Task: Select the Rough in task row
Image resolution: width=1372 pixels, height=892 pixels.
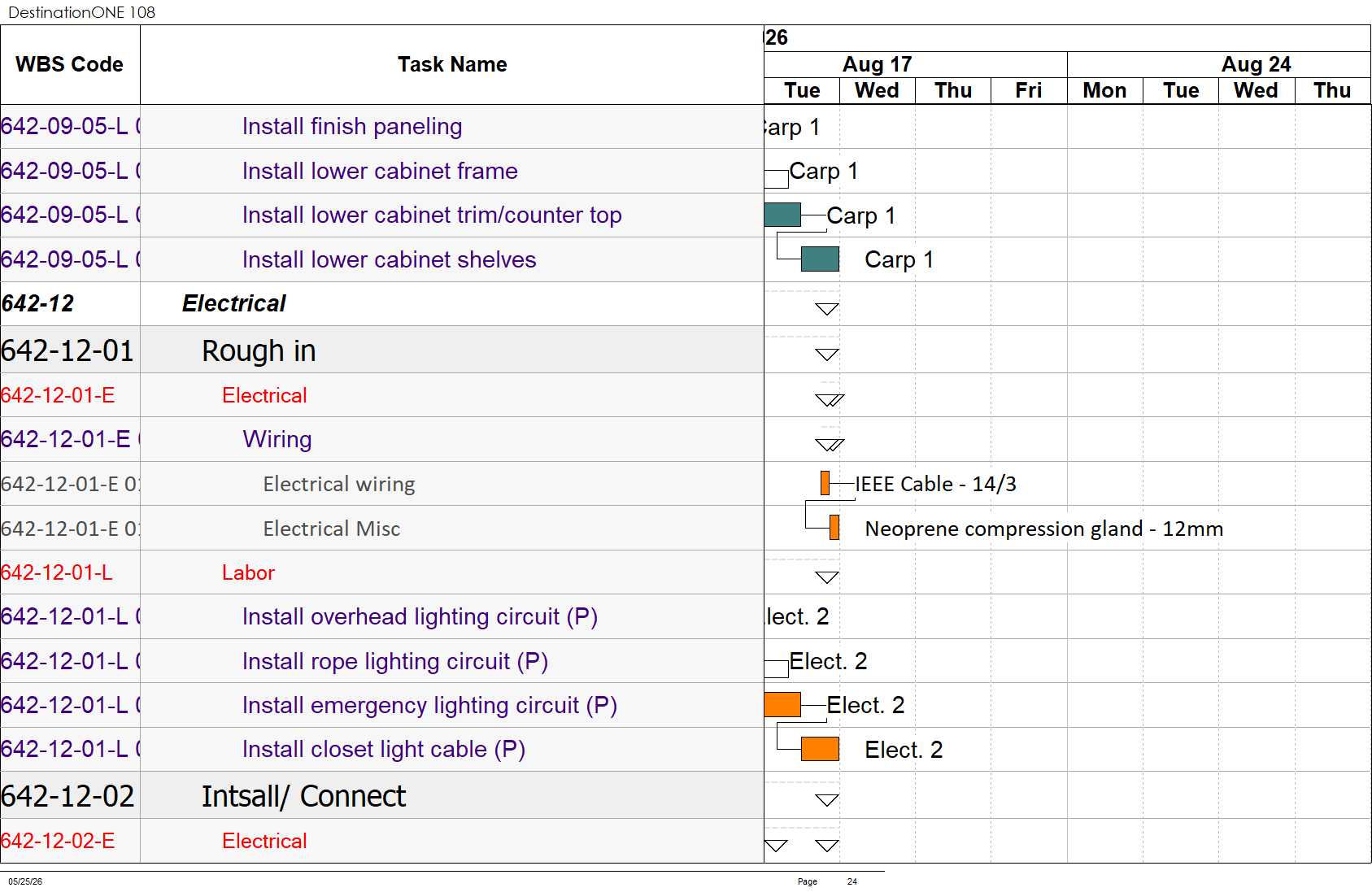Action: click(382, 350)
